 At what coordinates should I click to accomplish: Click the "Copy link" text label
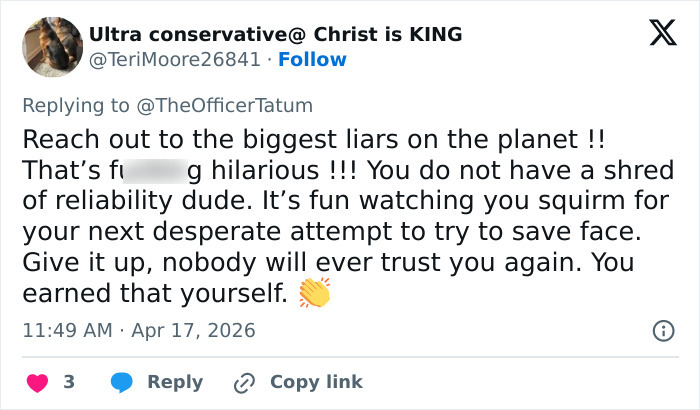(316, 382)
